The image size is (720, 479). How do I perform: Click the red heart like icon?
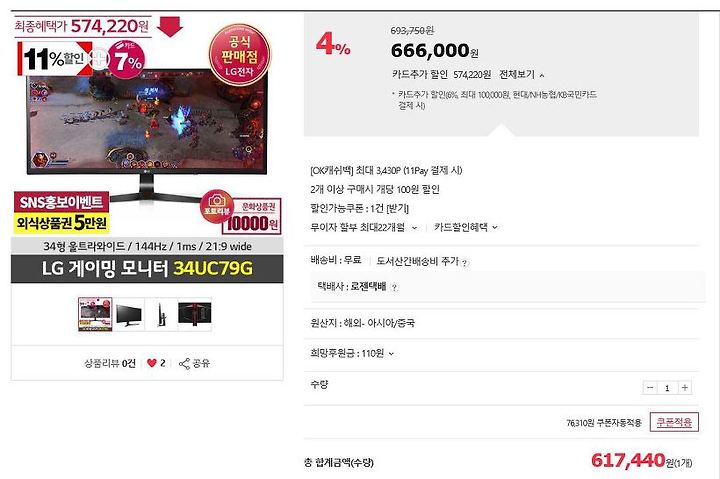click(x=152, y=363)
